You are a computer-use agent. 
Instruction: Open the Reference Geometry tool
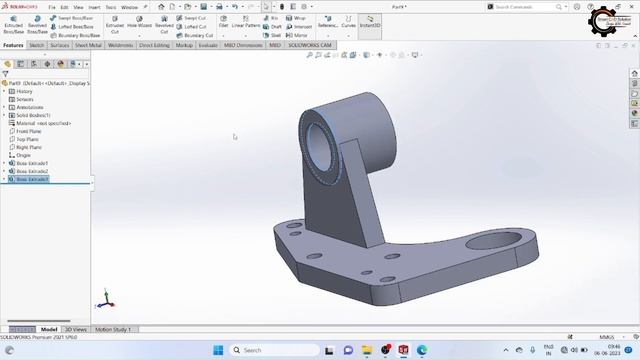(x=328, y=22)
